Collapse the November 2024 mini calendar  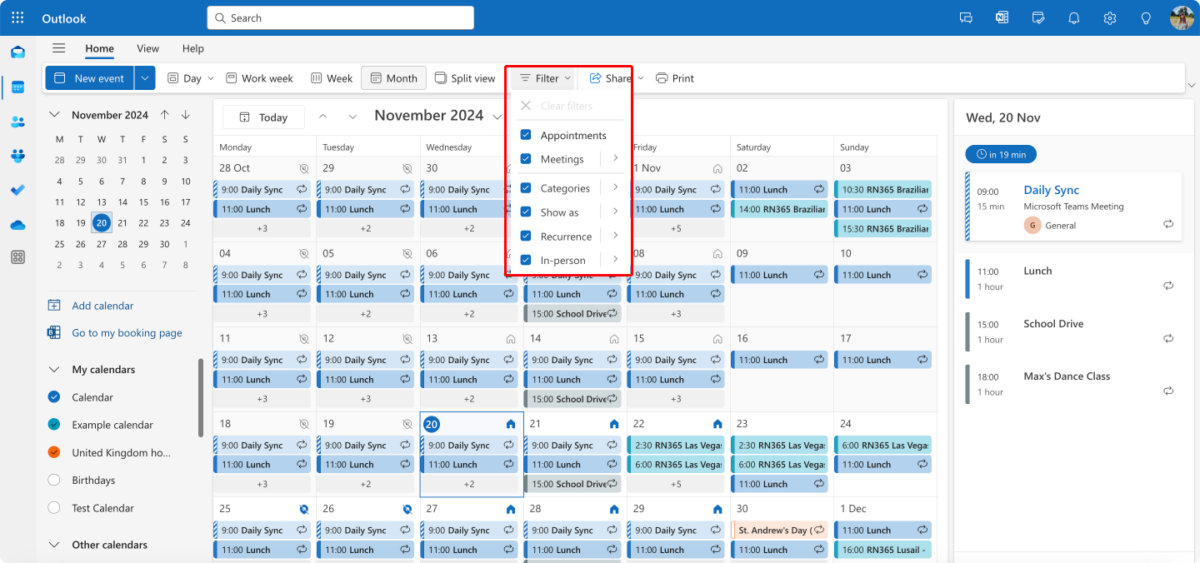tap(54, 115)
